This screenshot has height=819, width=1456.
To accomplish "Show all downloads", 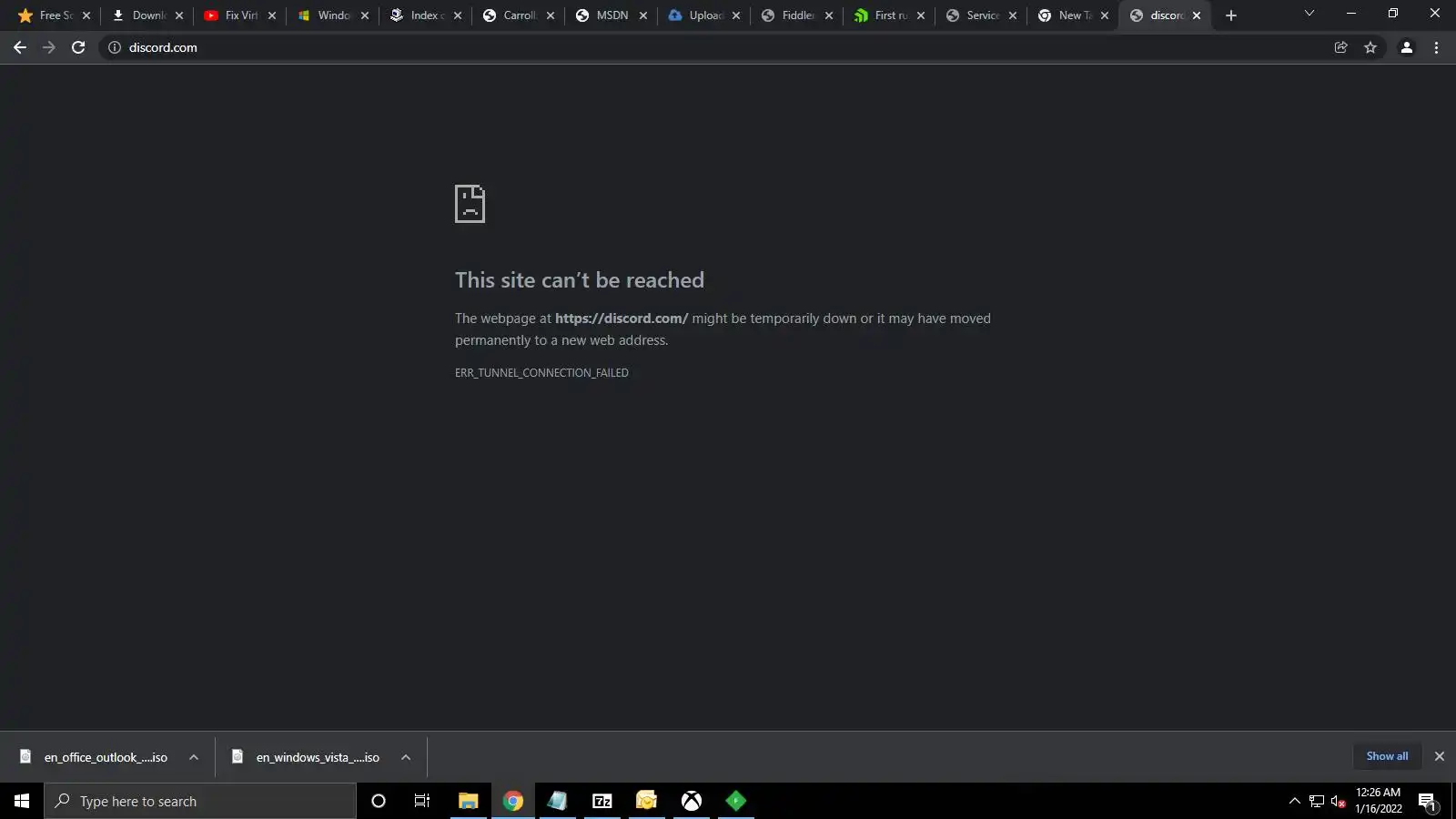I will pos(1387,756).
